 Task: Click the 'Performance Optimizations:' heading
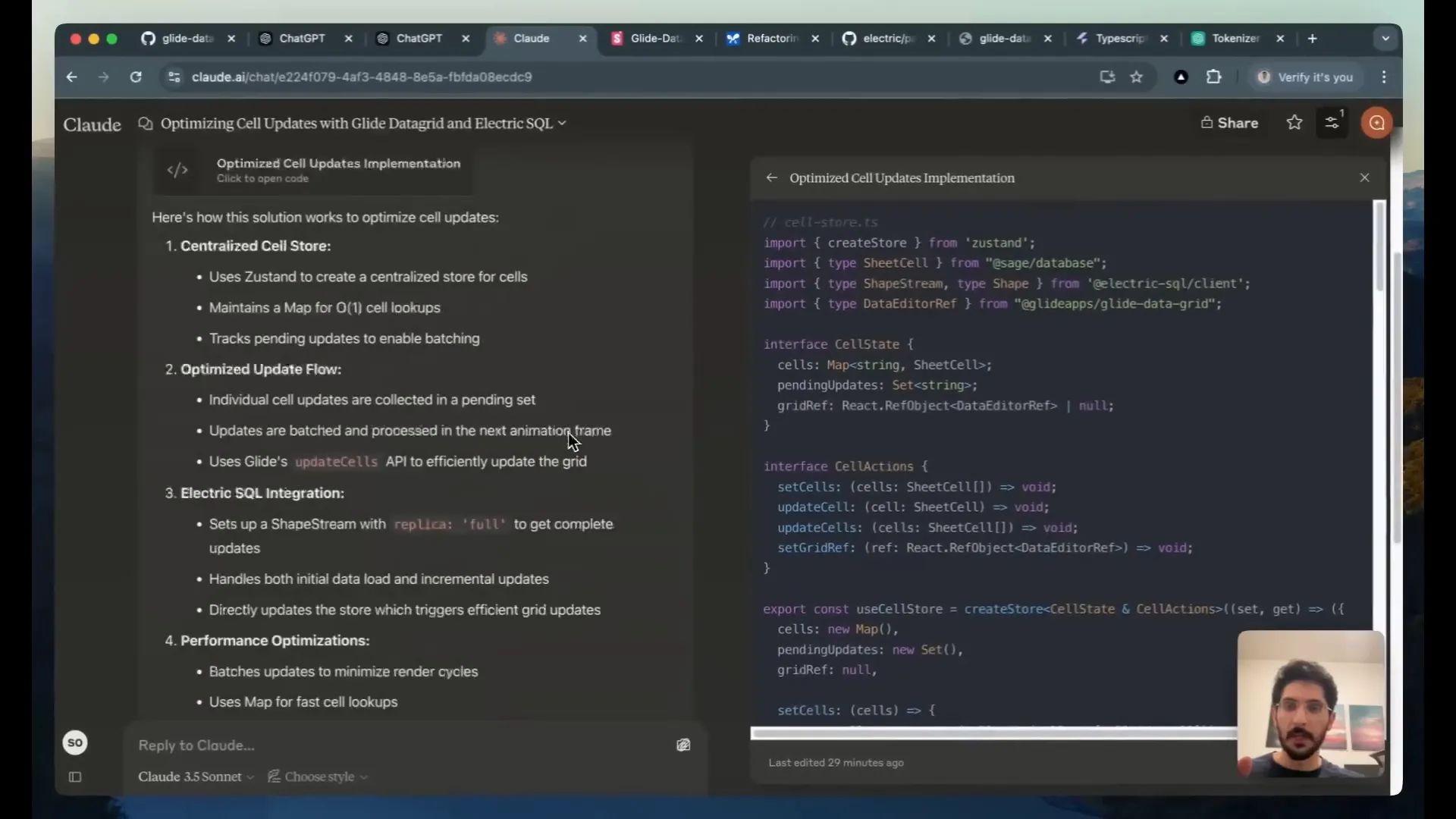275,641
